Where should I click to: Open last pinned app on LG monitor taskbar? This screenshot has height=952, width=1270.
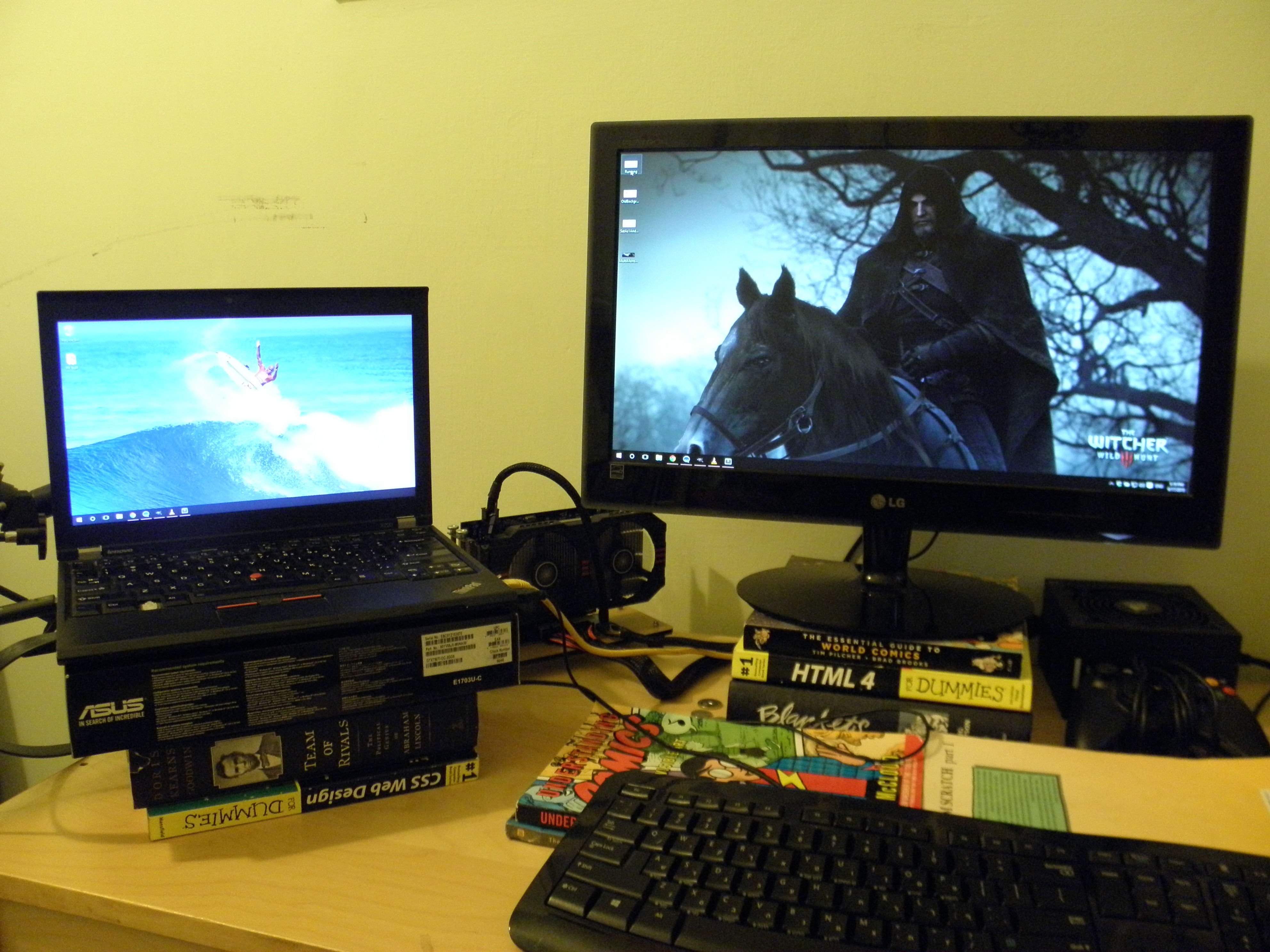coord(728,461)
